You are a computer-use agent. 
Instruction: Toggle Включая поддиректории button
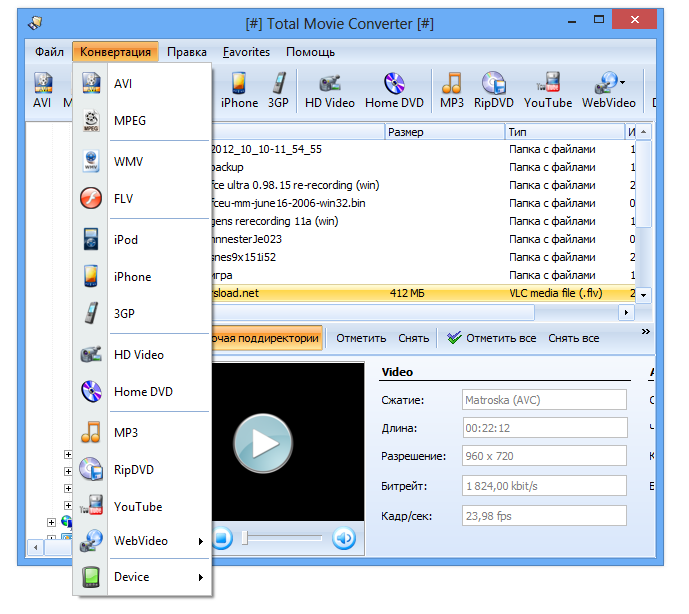point(267,338)
